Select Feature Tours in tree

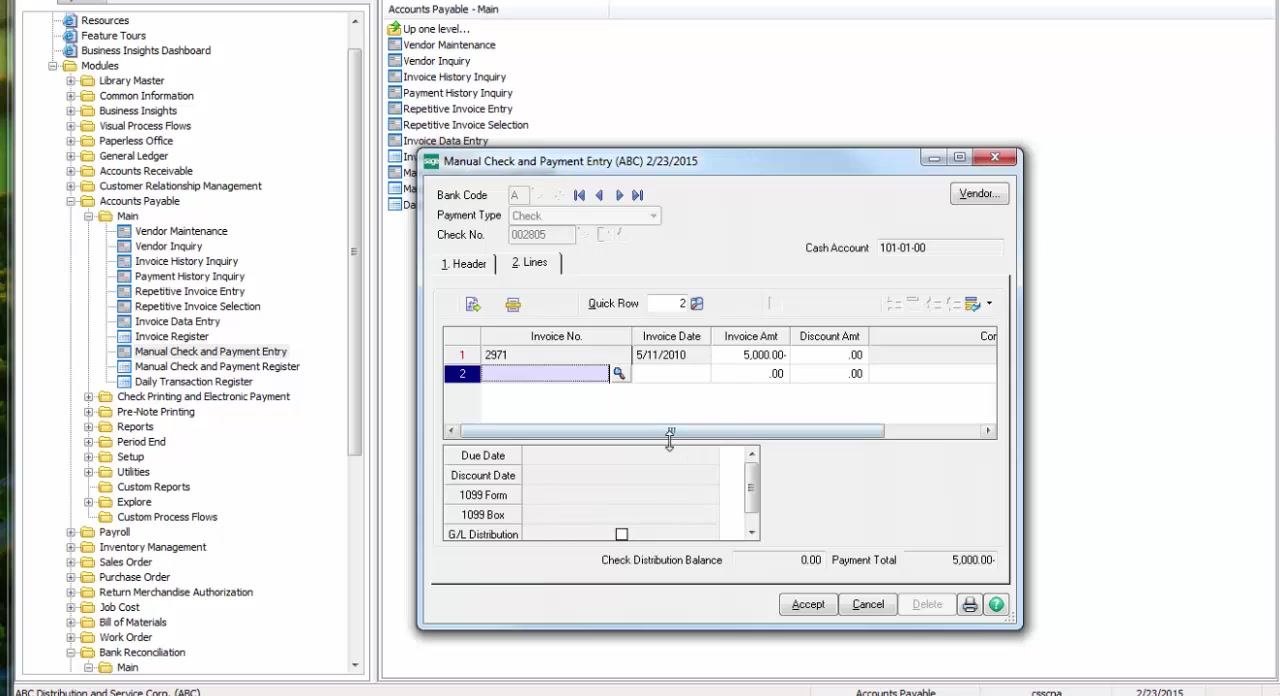point(113,35)
